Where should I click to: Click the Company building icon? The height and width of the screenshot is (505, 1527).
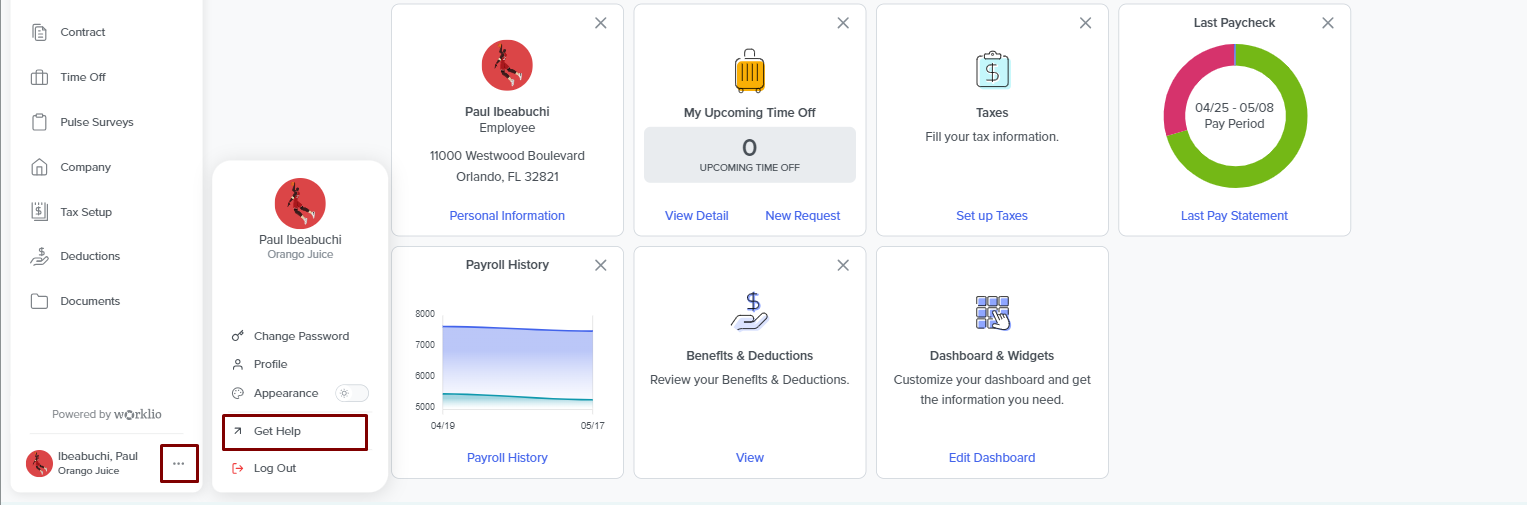(40, 167)
